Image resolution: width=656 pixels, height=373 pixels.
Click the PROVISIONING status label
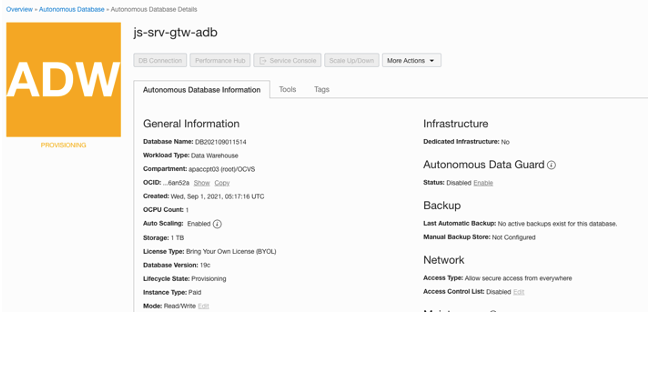click(x=64, y=145)
